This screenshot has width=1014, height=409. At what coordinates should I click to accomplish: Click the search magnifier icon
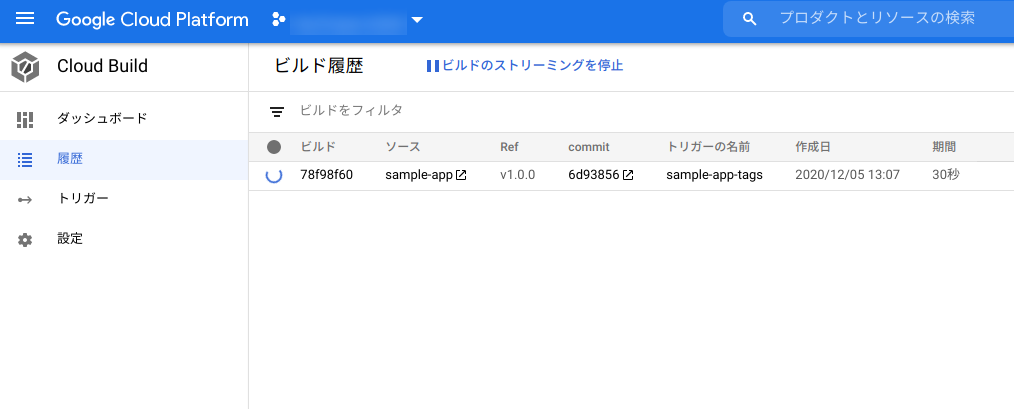750,19
